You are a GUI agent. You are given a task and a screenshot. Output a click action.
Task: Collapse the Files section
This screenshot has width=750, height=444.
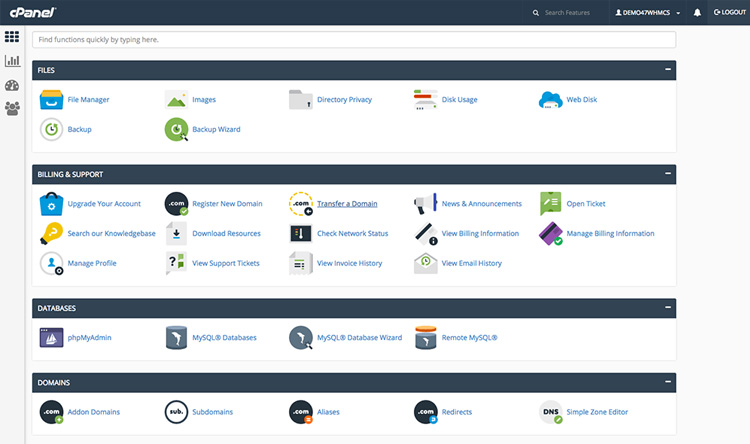(x=667, y=70)
